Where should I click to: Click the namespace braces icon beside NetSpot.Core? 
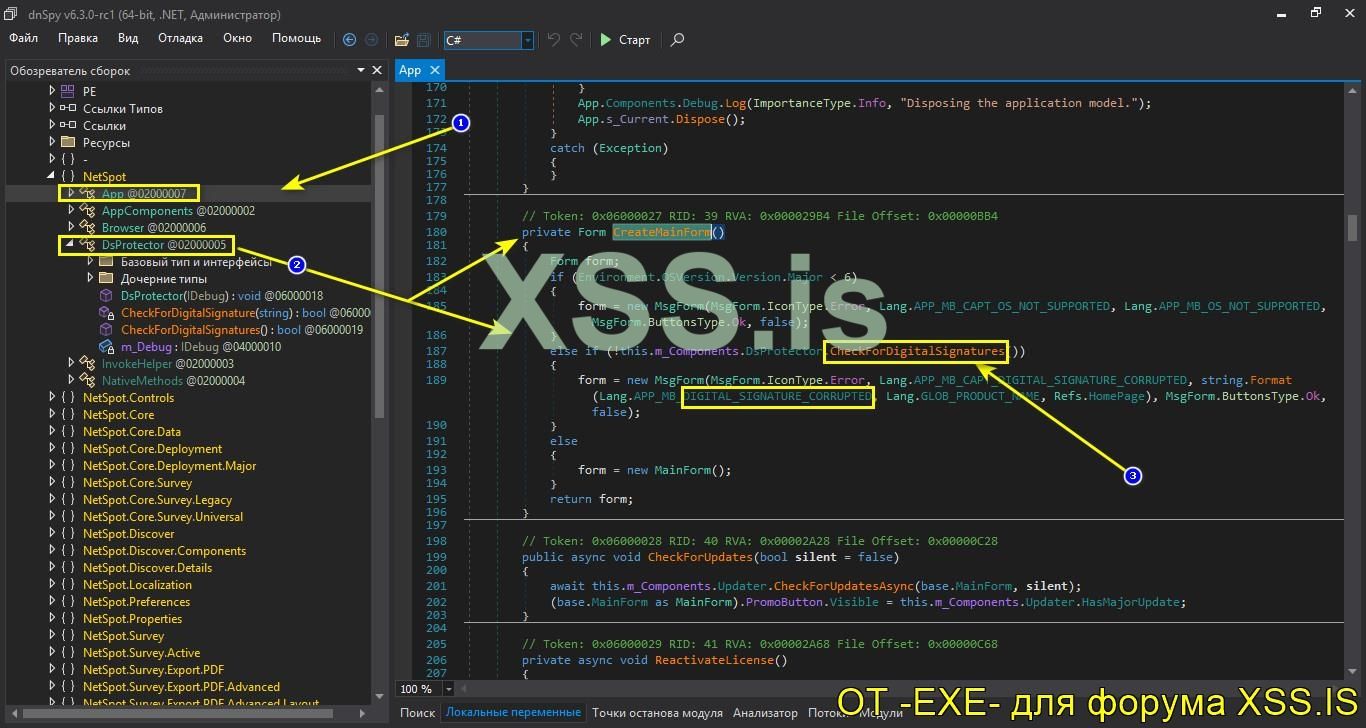click(x=68, y=415)
